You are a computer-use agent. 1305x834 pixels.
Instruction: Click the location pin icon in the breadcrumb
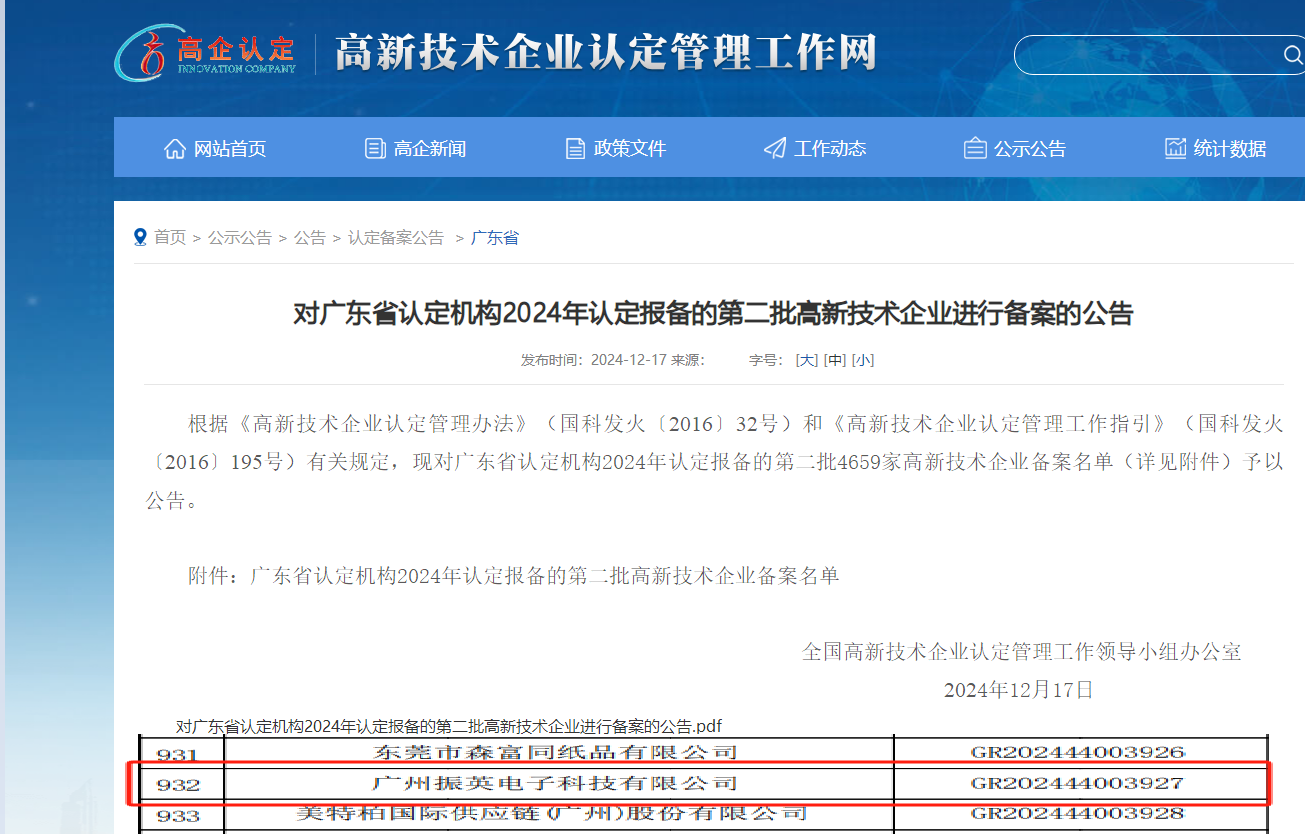[x=140, y=236]
